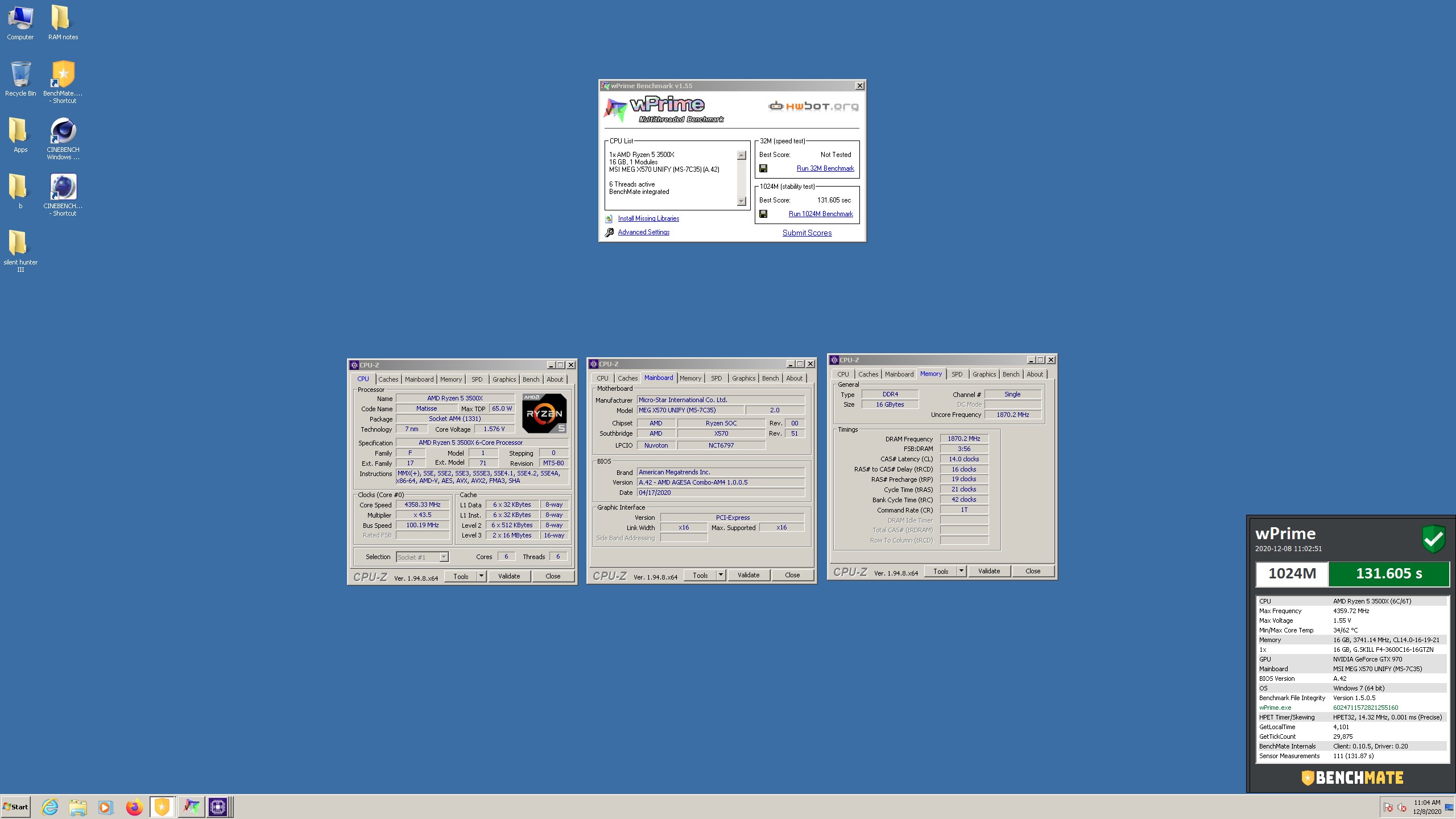Switch to About tab in the right CPU-Z window
This screenshot has height=819, width=1456.
[1035, 374]
